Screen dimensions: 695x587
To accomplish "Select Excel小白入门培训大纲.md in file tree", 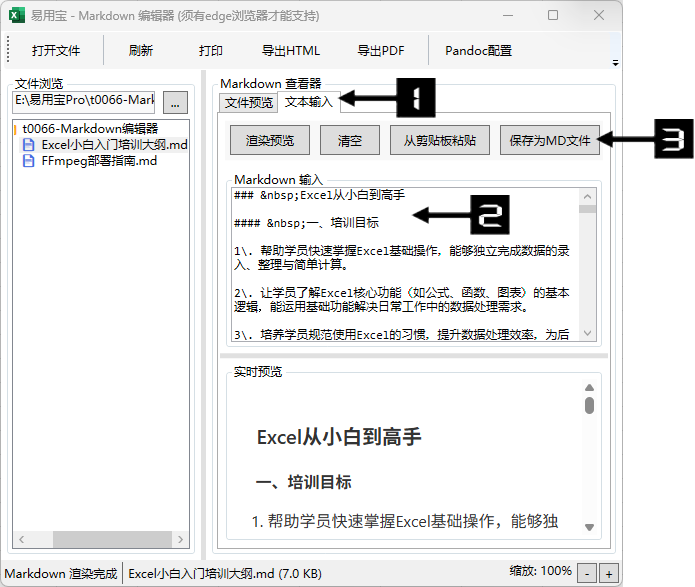I will click(114, 145).
